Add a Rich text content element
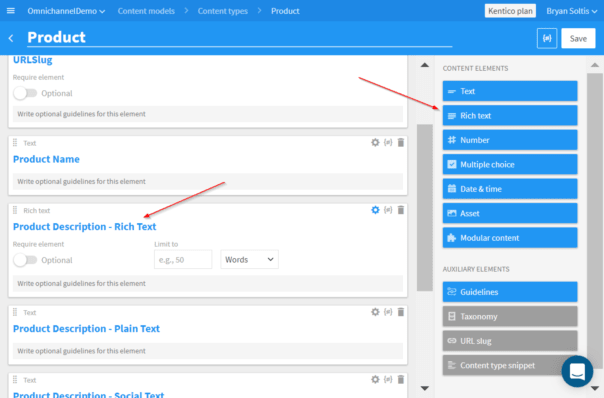Image resolution: width=604 pixels, height=398 pixels. tap(510, 116)
